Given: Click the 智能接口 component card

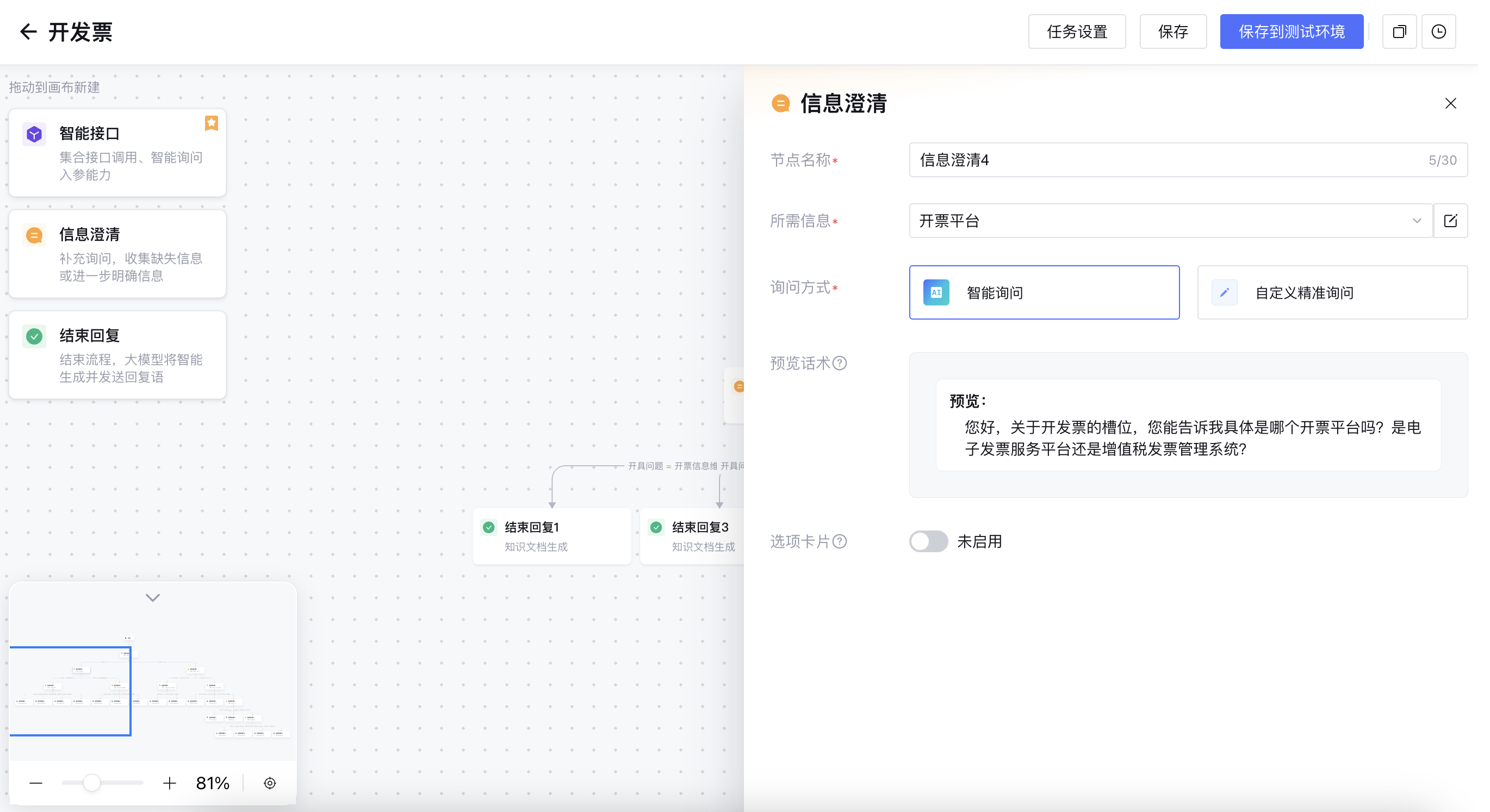Looking at the screenshot, I should (x=117, y=153).
